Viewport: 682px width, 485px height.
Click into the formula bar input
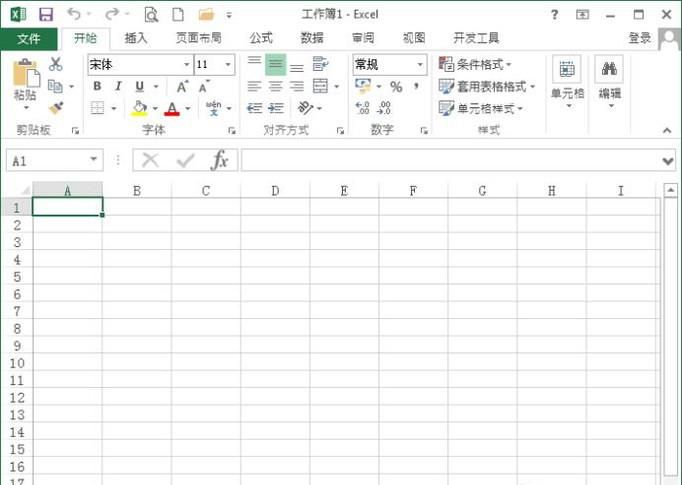tap(450, 161)
